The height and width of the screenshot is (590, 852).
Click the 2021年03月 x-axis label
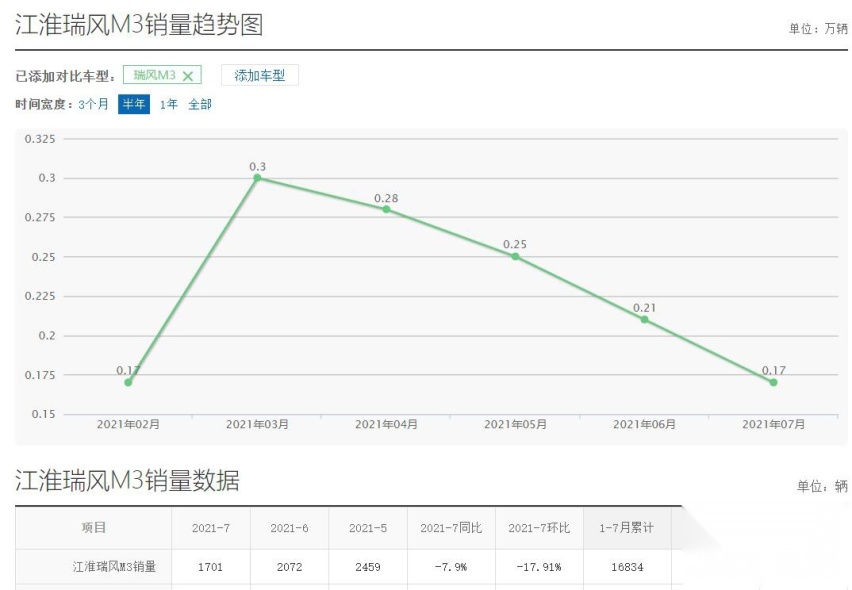click(x=258, y=424)
